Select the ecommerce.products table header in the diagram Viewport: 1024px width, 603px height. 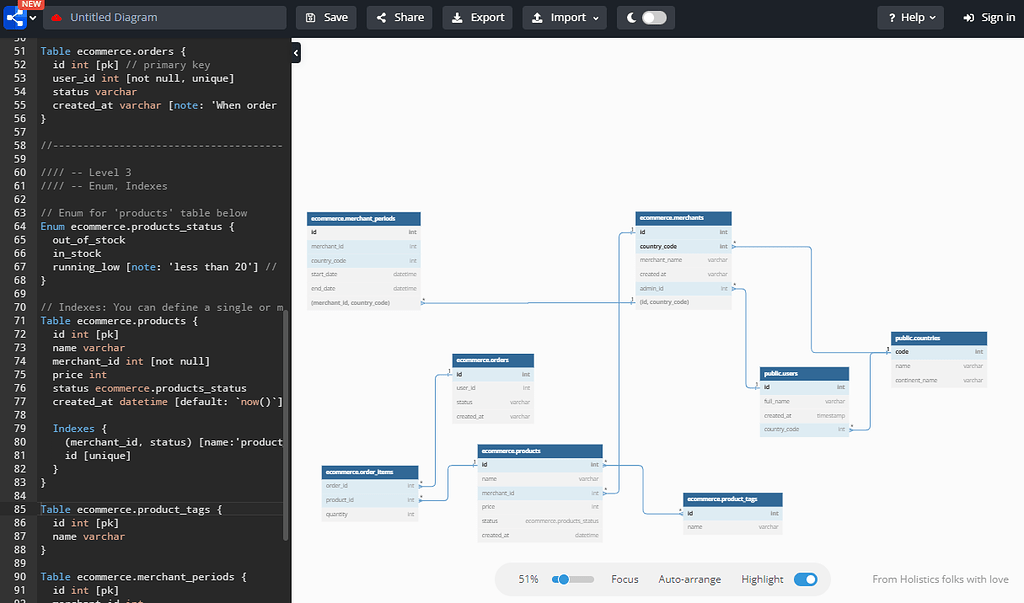click(540, 450)
